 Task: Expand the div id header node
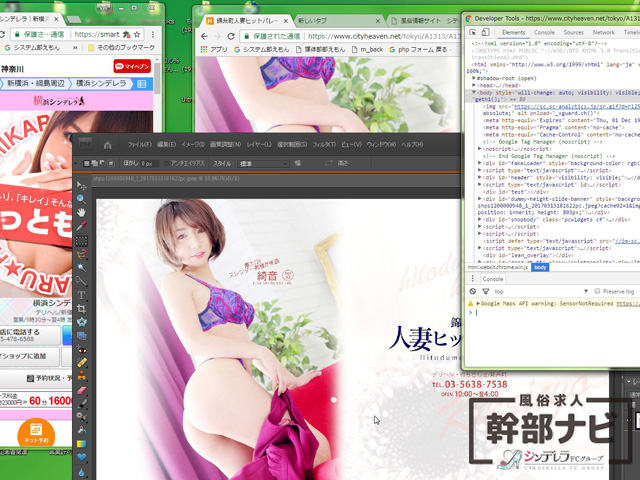480,178
